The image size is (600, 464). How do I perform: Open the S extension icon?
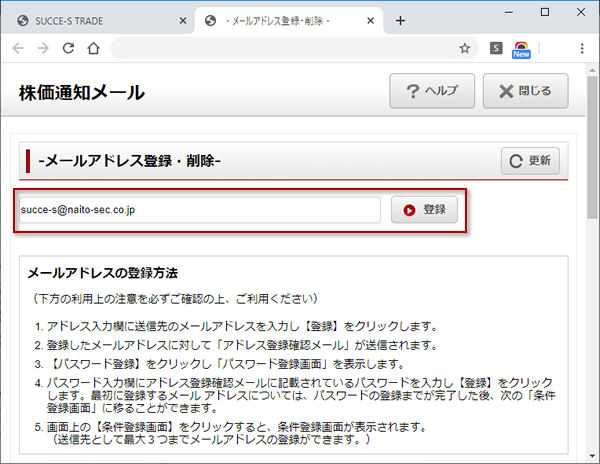point(496,48)
